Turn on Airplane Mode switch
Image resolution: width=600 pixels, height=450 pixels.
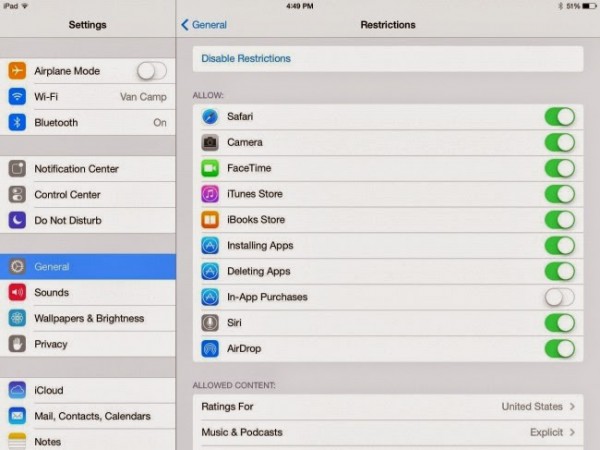(x=152, y=71)
